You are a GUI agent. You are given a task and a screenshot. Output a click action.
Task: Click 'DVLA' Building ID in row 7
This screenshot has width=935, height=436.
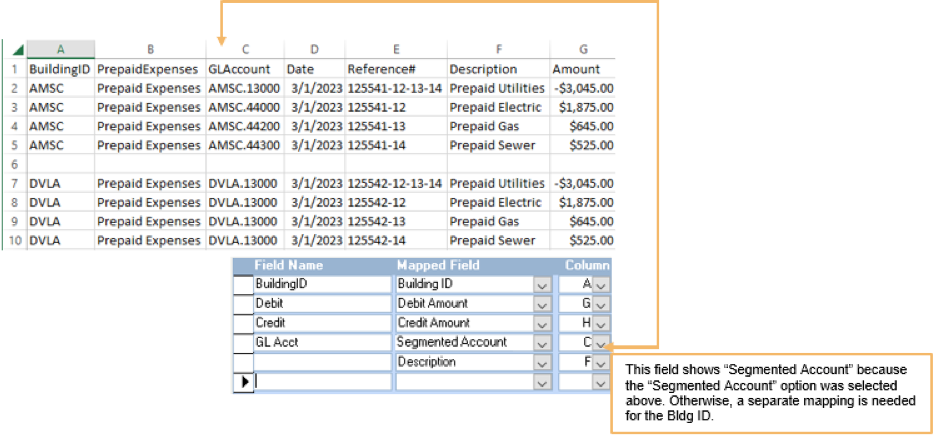[x=60, y=183]
